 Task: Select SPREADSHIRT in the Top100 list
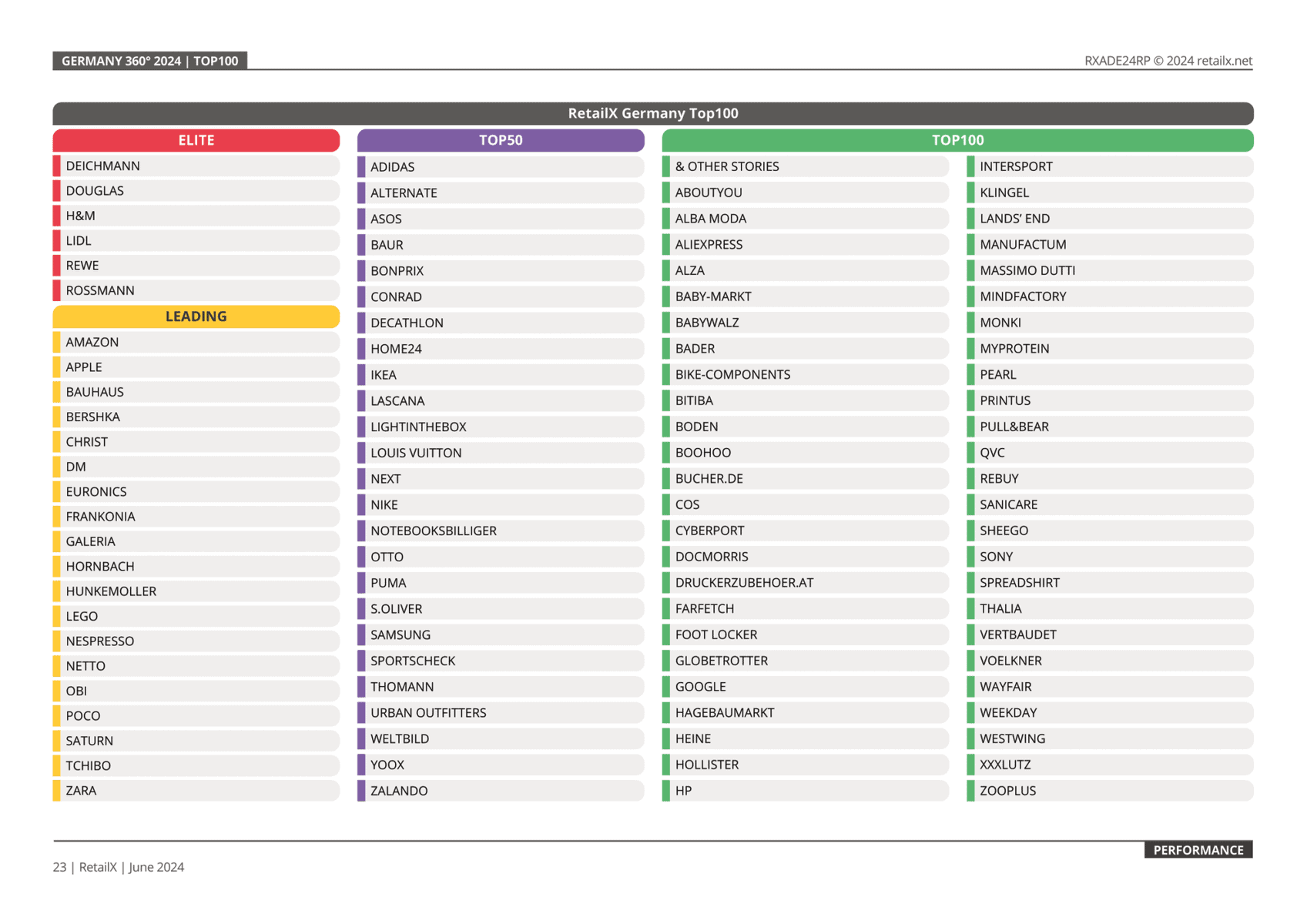click(x=1110, y=583)
